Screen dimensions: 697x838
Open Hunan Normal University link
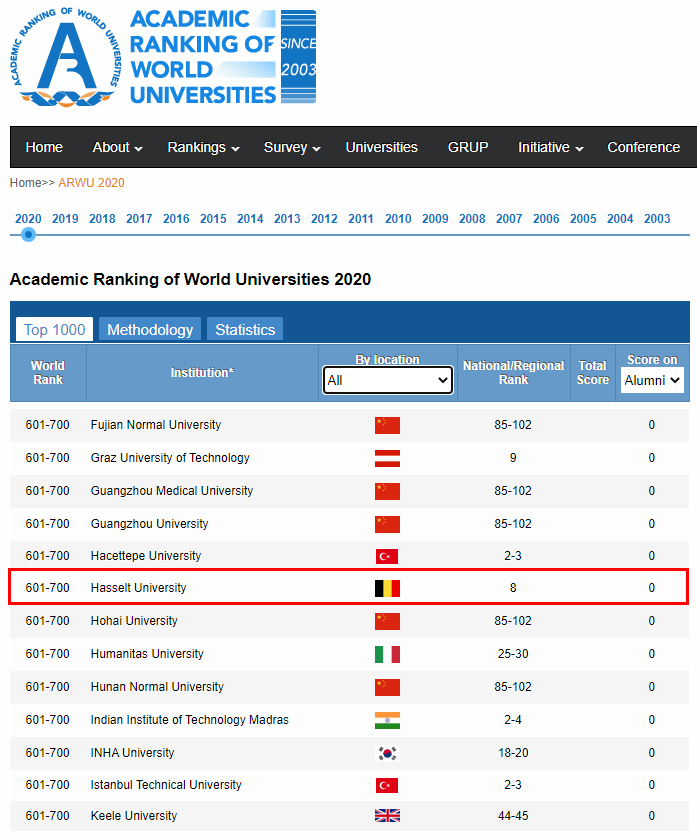tap(157, 687)
